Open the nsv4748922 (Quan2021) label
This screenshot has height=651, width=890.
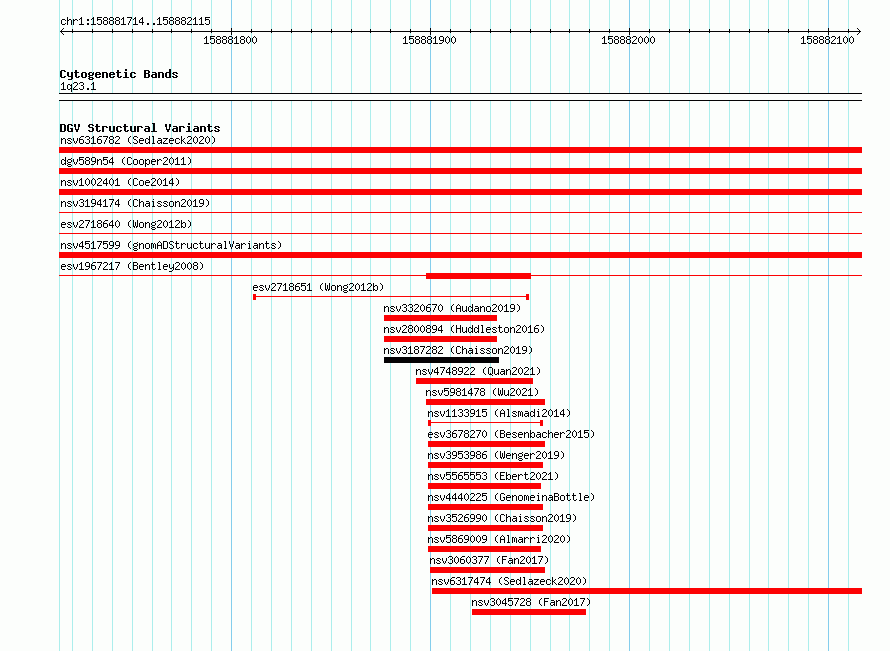pyautogui.click(x=478, y=371)
